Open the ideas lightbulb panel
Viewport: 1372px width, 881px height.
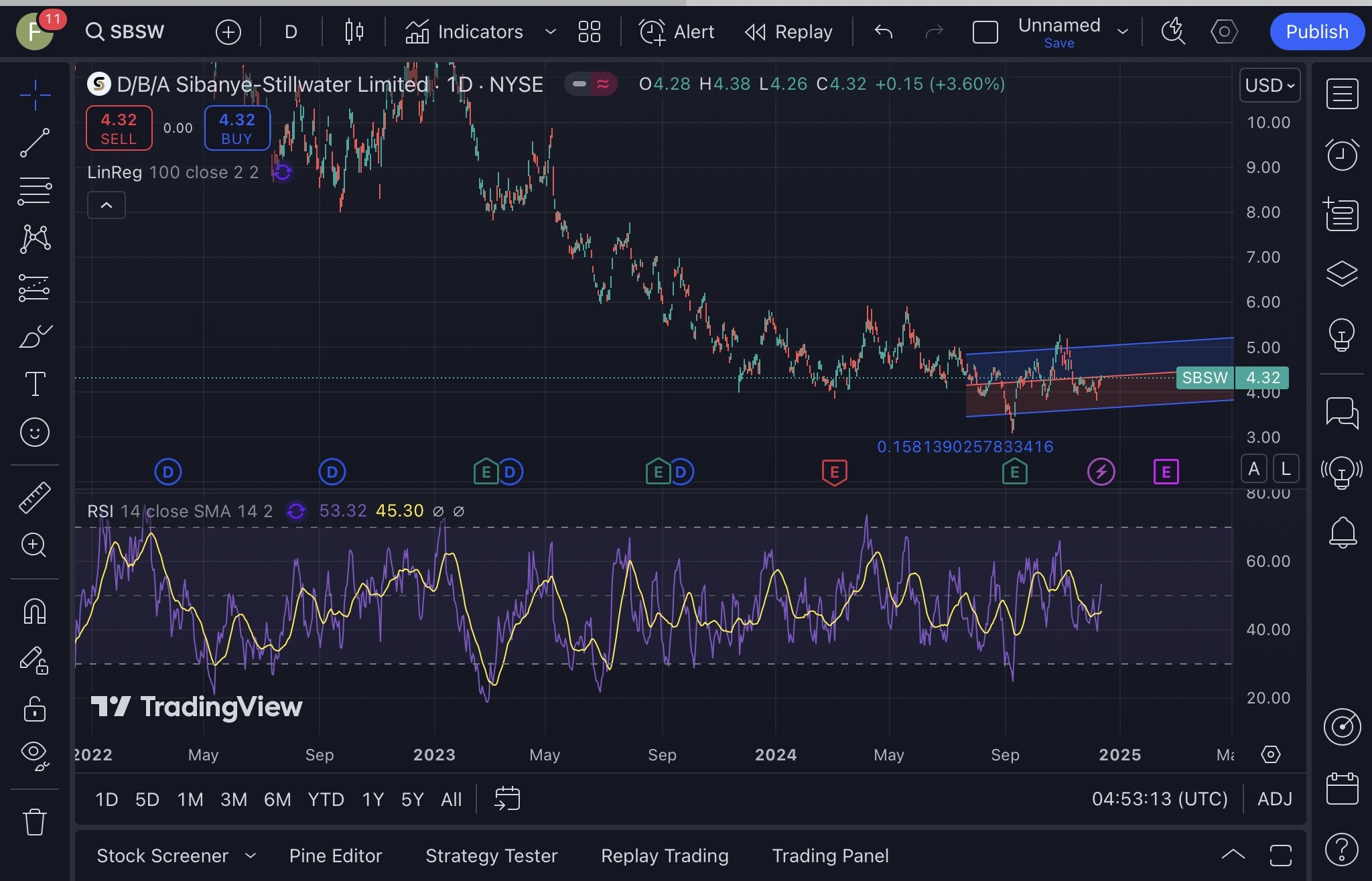[1342, 334]
